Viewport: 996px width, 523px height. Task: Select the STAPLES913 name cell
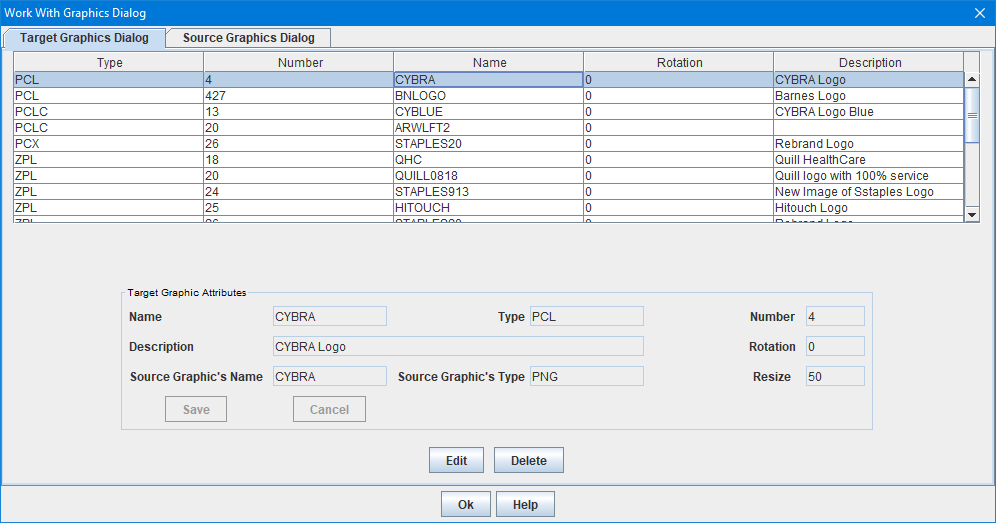tap(488, 191)
